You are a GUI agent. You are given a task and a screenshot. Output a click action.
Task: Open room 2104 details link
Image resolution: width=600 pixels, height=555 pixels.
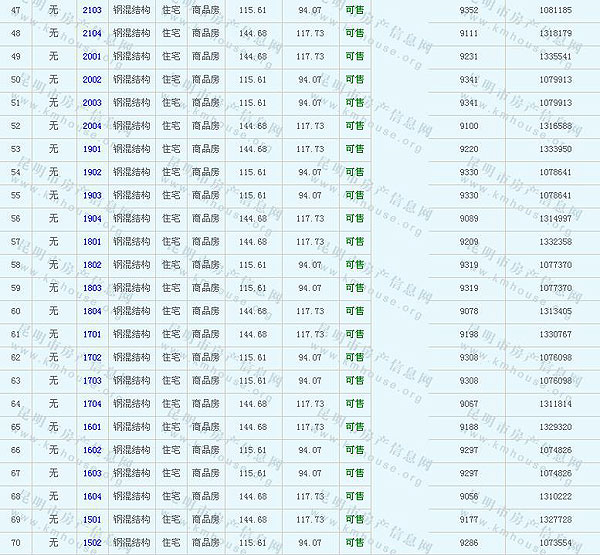tap(92, 33)
